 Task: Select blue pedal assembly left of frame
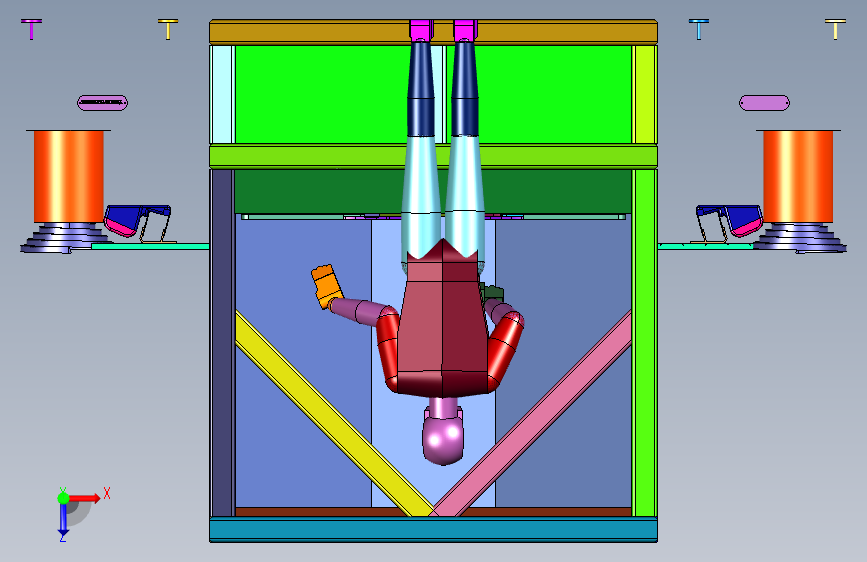pyautogui.click(x=138, y=222)
